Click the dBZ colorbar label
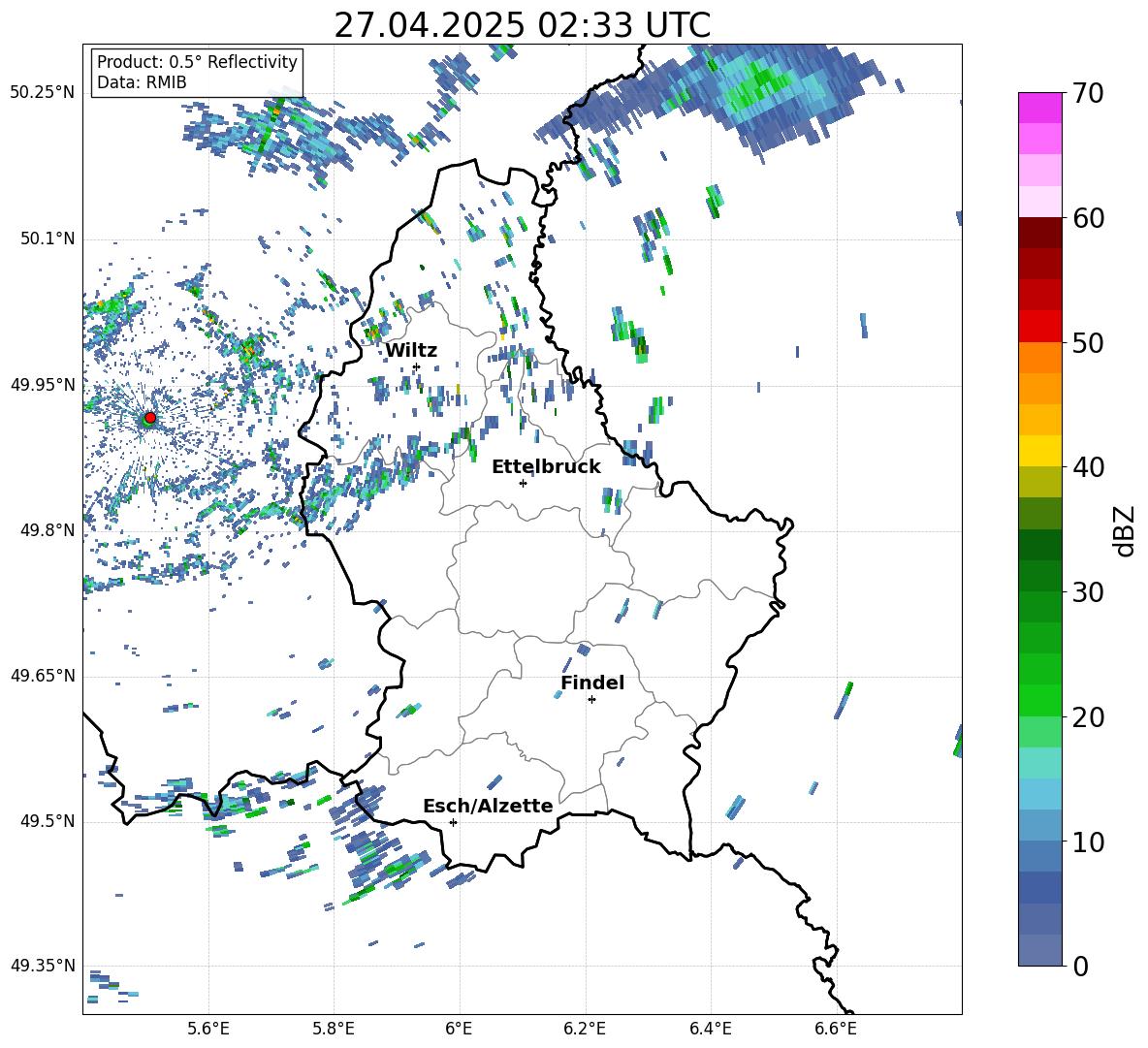1148x1048 pixels. (1125, 530)
